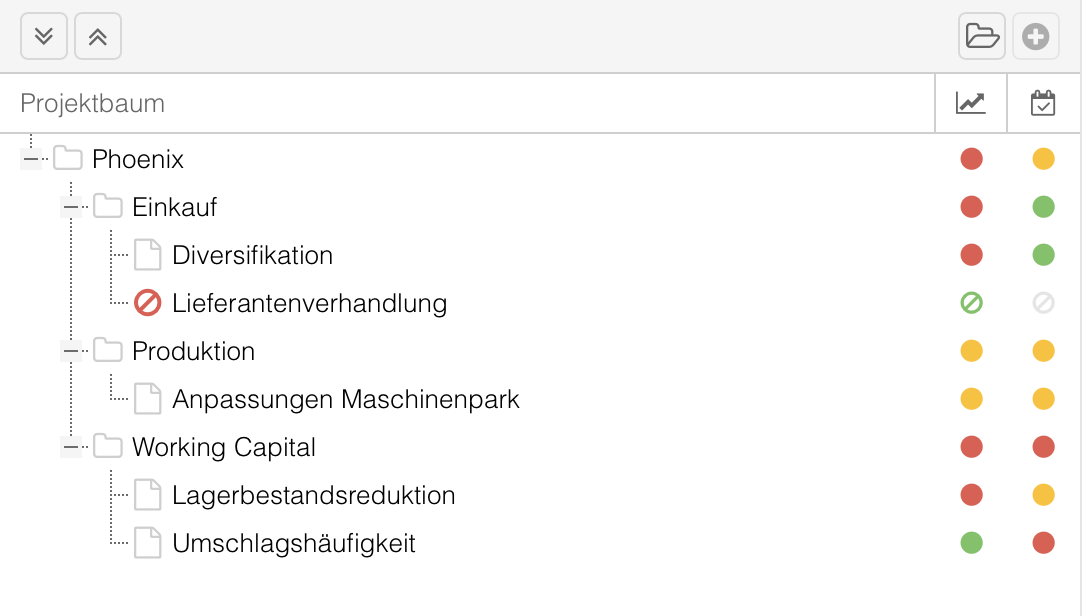
Task: Open the Lagerbestandsreduktion entry
Action: 313,495
